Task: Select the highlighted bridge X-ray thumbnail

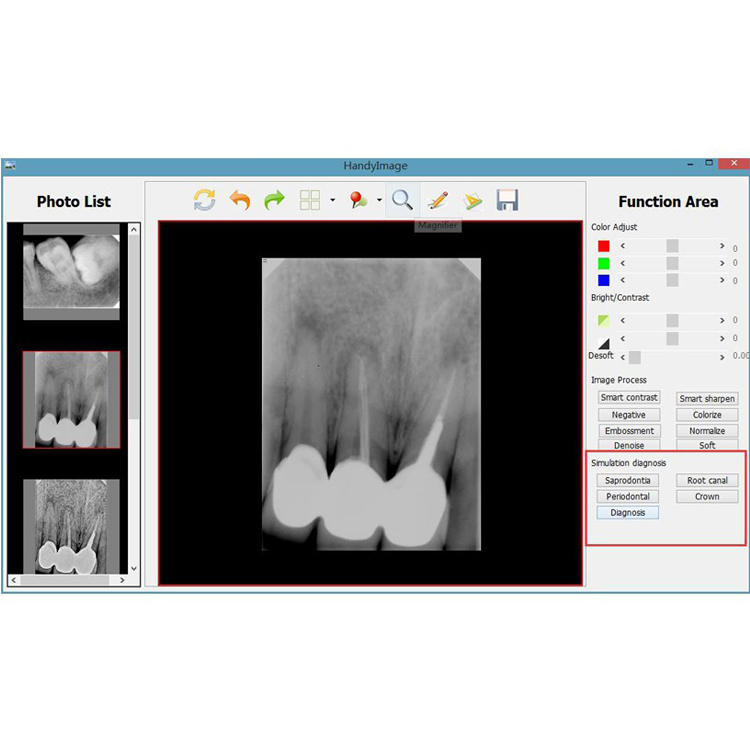Action: pos(71,400)
